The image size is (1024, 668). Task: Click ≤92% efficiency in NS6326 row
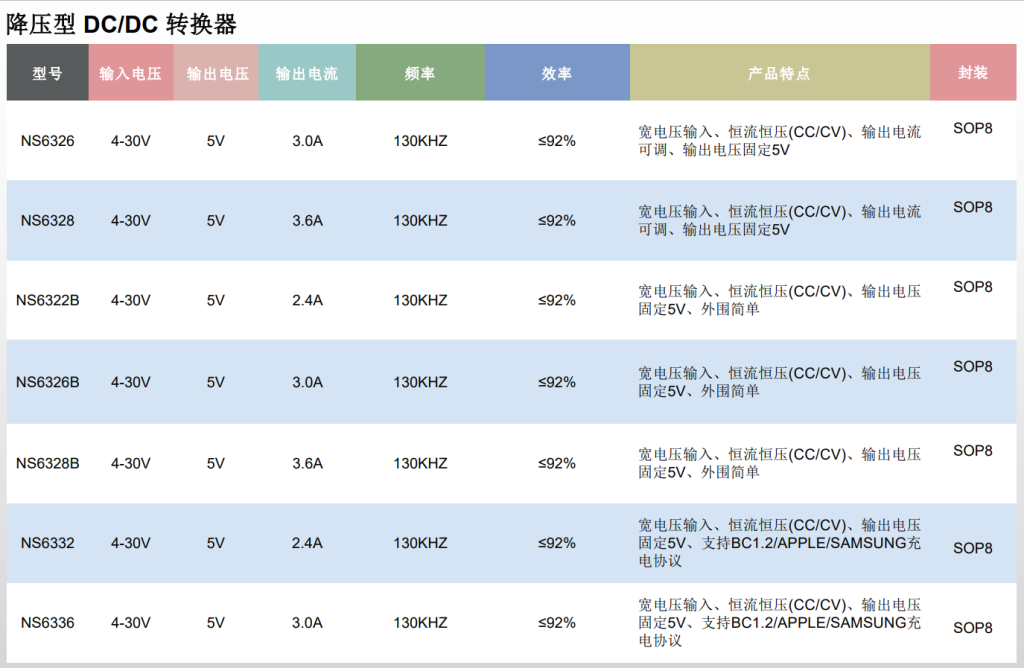pos(557,141)
